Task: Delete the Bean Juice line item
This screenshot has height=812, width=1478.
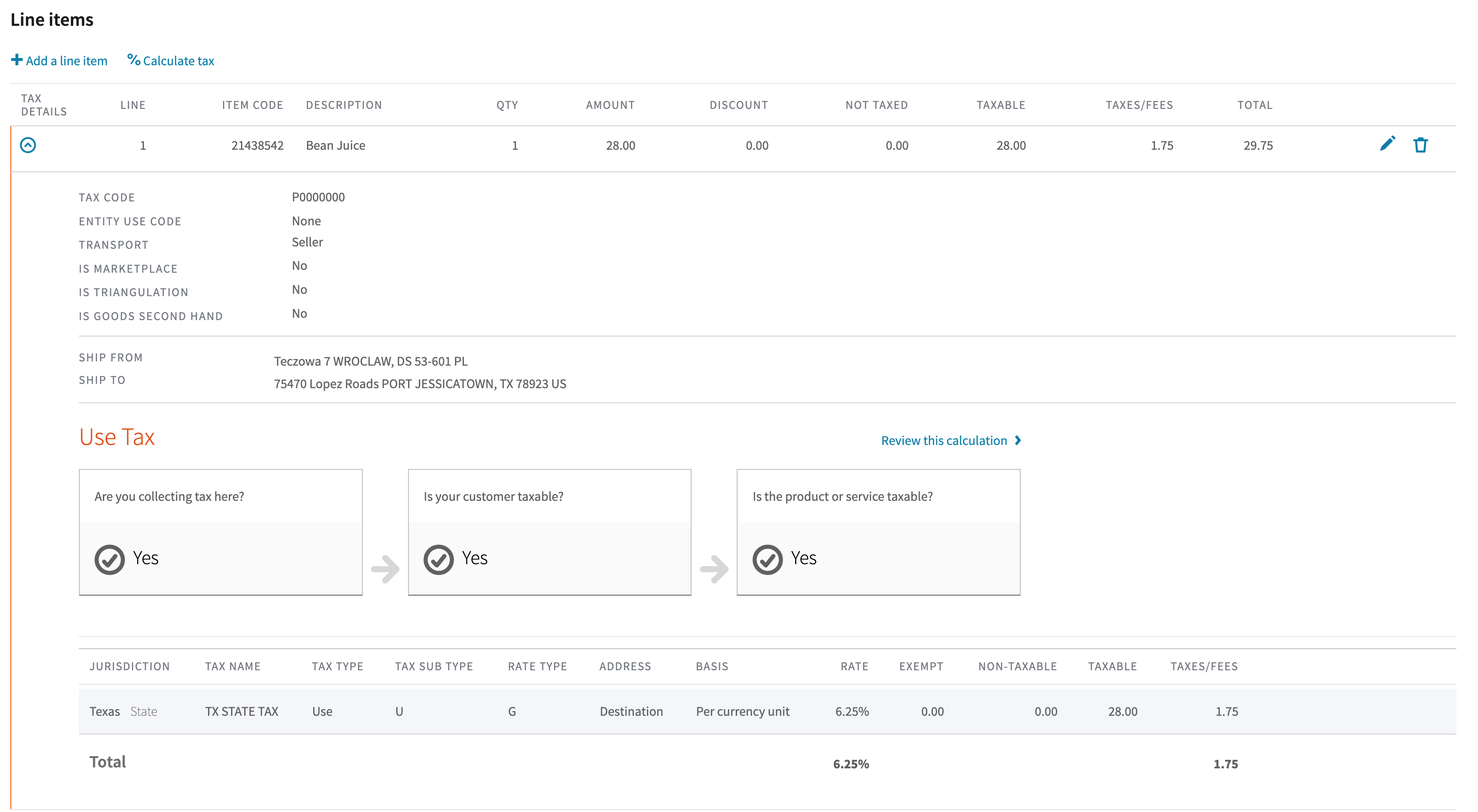Action: point(1421,145)
